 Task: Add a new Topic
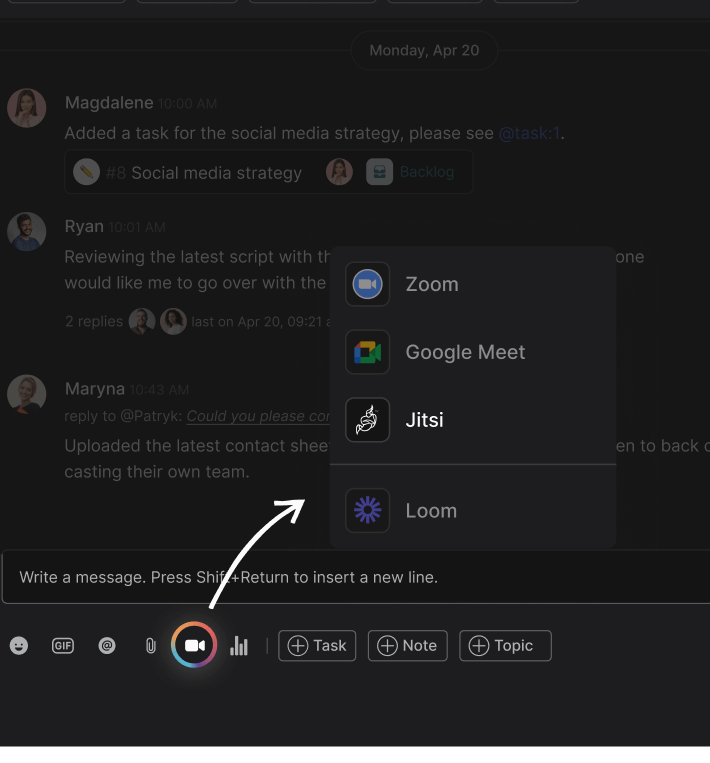coord(505,646)
